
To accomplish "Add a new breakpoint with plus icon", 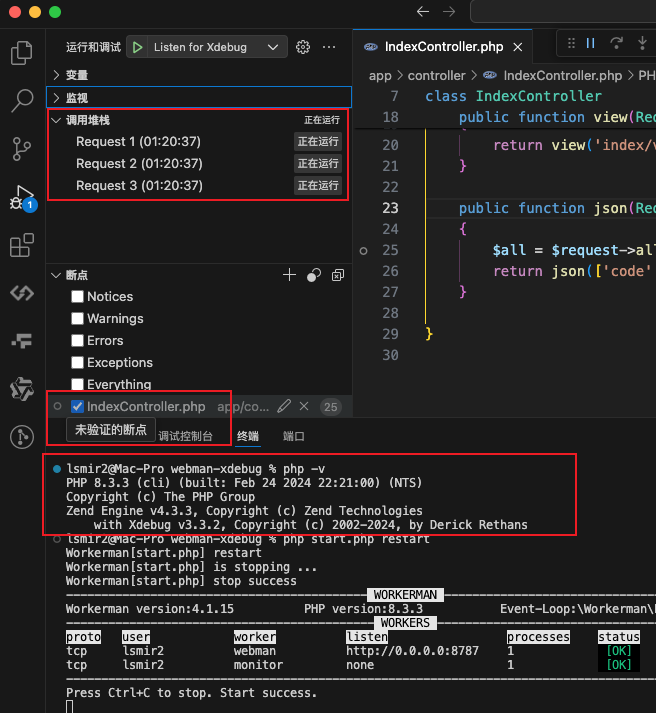I will [x=289, y=275].
